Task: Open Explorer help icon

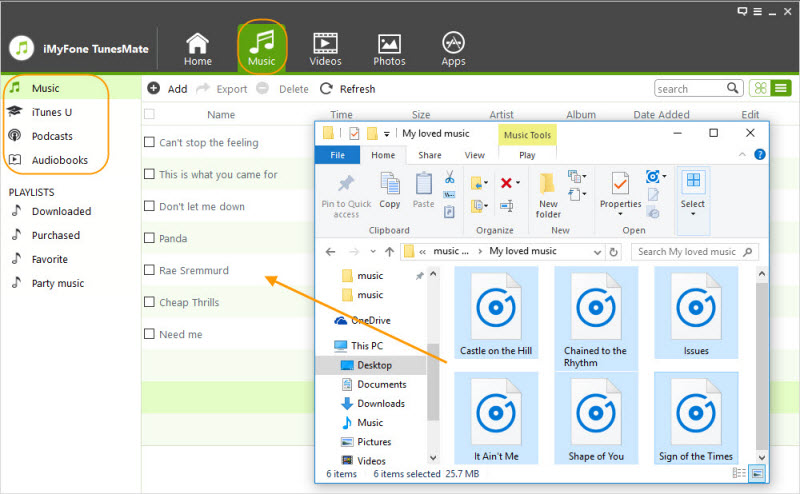Action: click(x=760, y=154)
